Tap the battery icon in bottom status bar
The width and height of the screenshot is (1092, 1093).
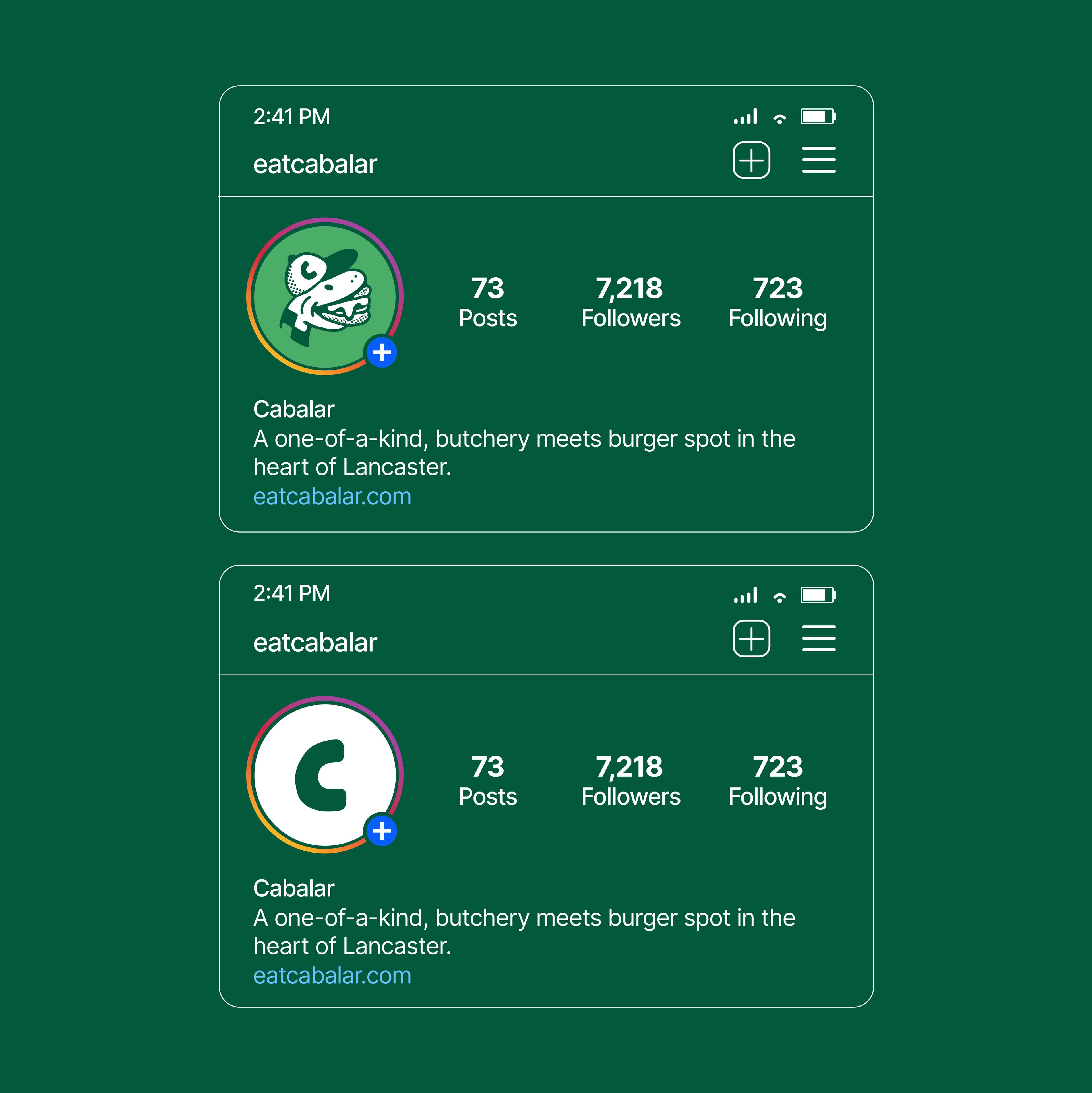point(818,595)
